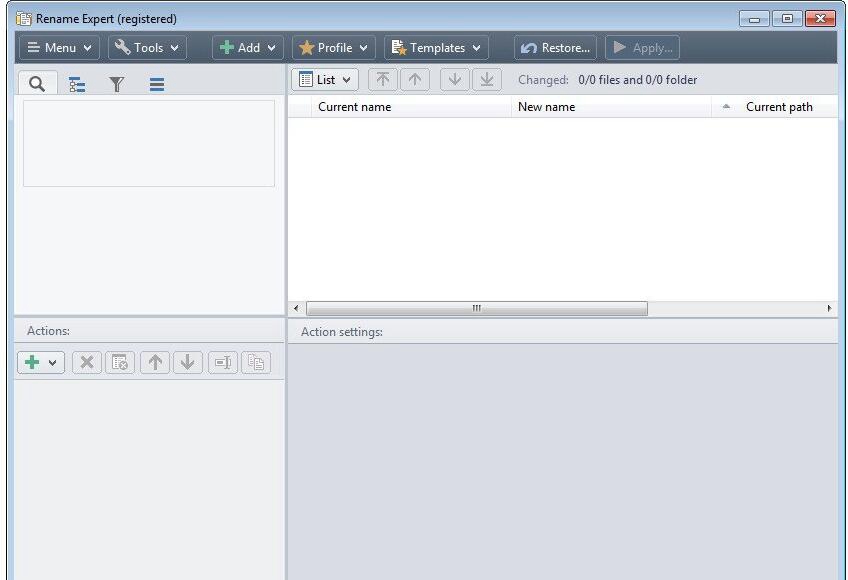Sort by New name column header
This screenshot has width=848, height=580.
tap(611, 107)
